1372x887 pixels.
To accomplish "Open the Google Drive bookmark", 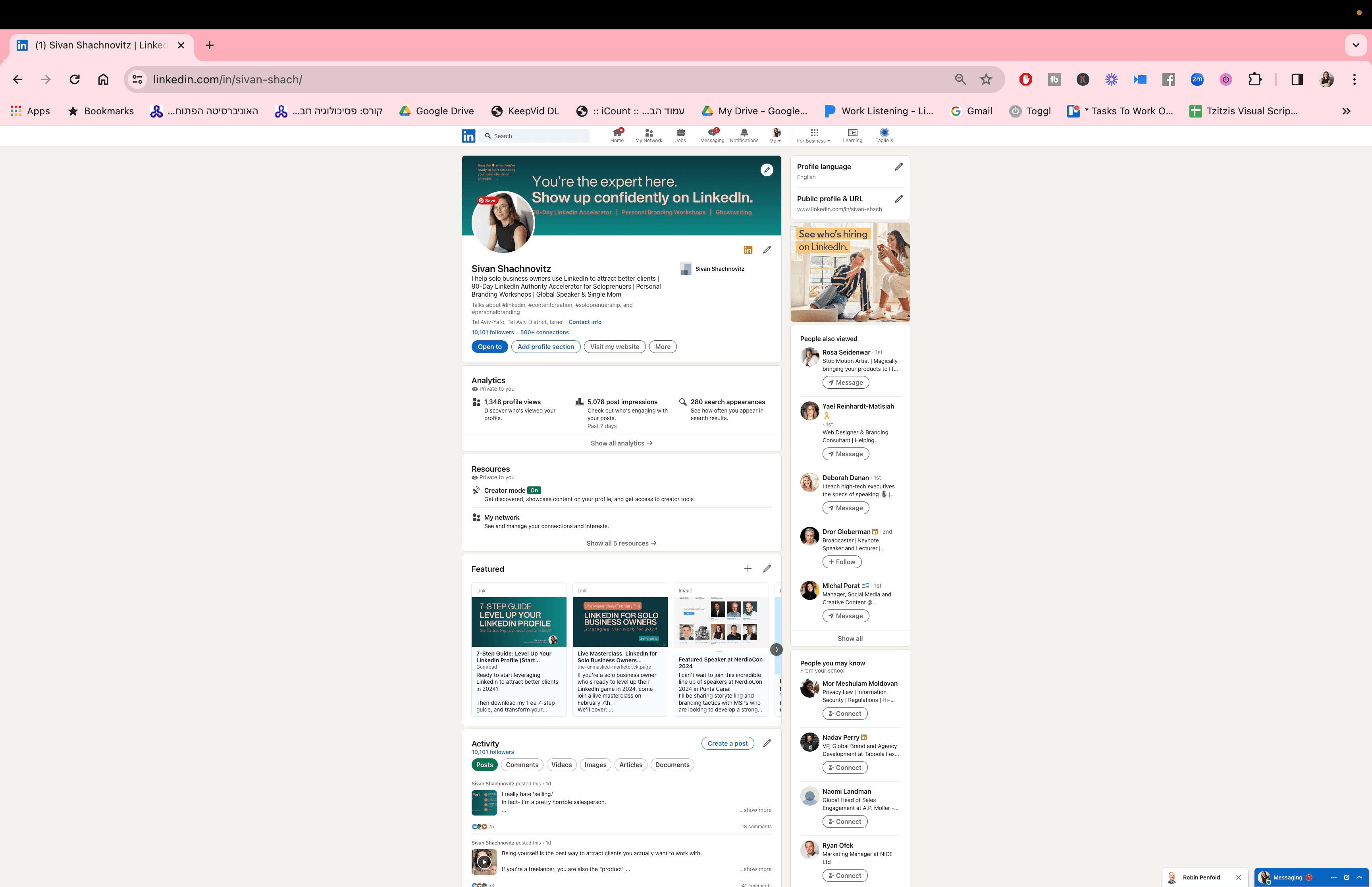I will coord(436,111).
